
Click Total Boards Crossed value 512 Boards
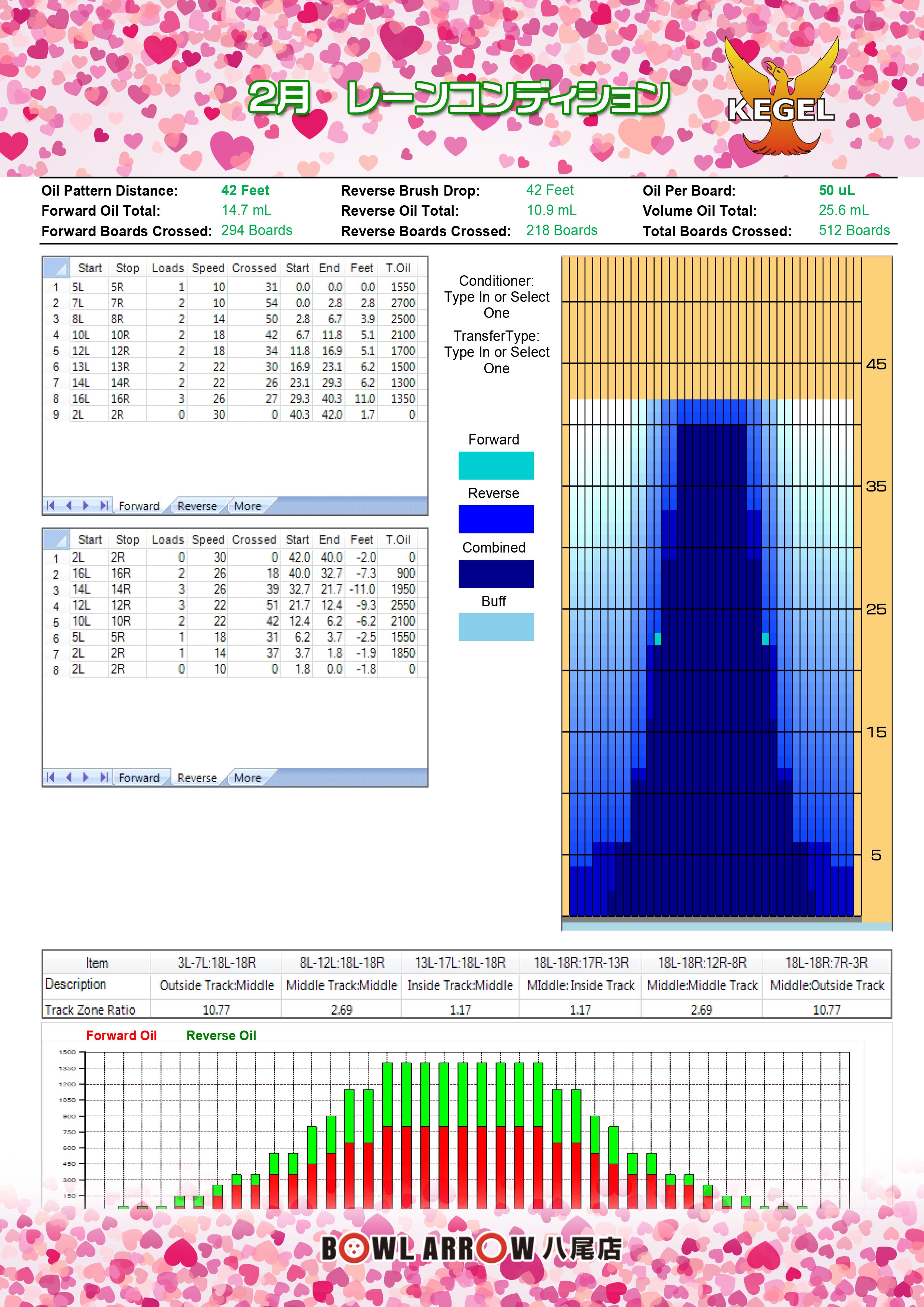[x=854, y=230]
